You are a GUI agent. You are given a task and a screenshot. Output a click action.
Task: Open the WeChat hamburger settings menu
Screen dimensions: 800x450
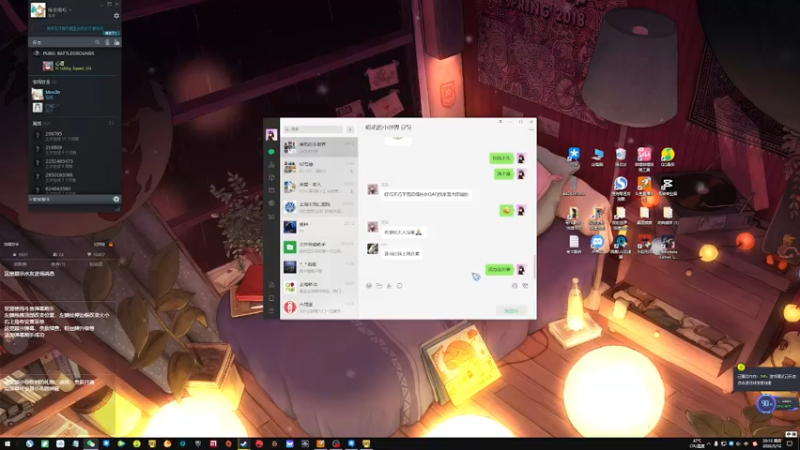pyautogui.click(x=271, y=310)
